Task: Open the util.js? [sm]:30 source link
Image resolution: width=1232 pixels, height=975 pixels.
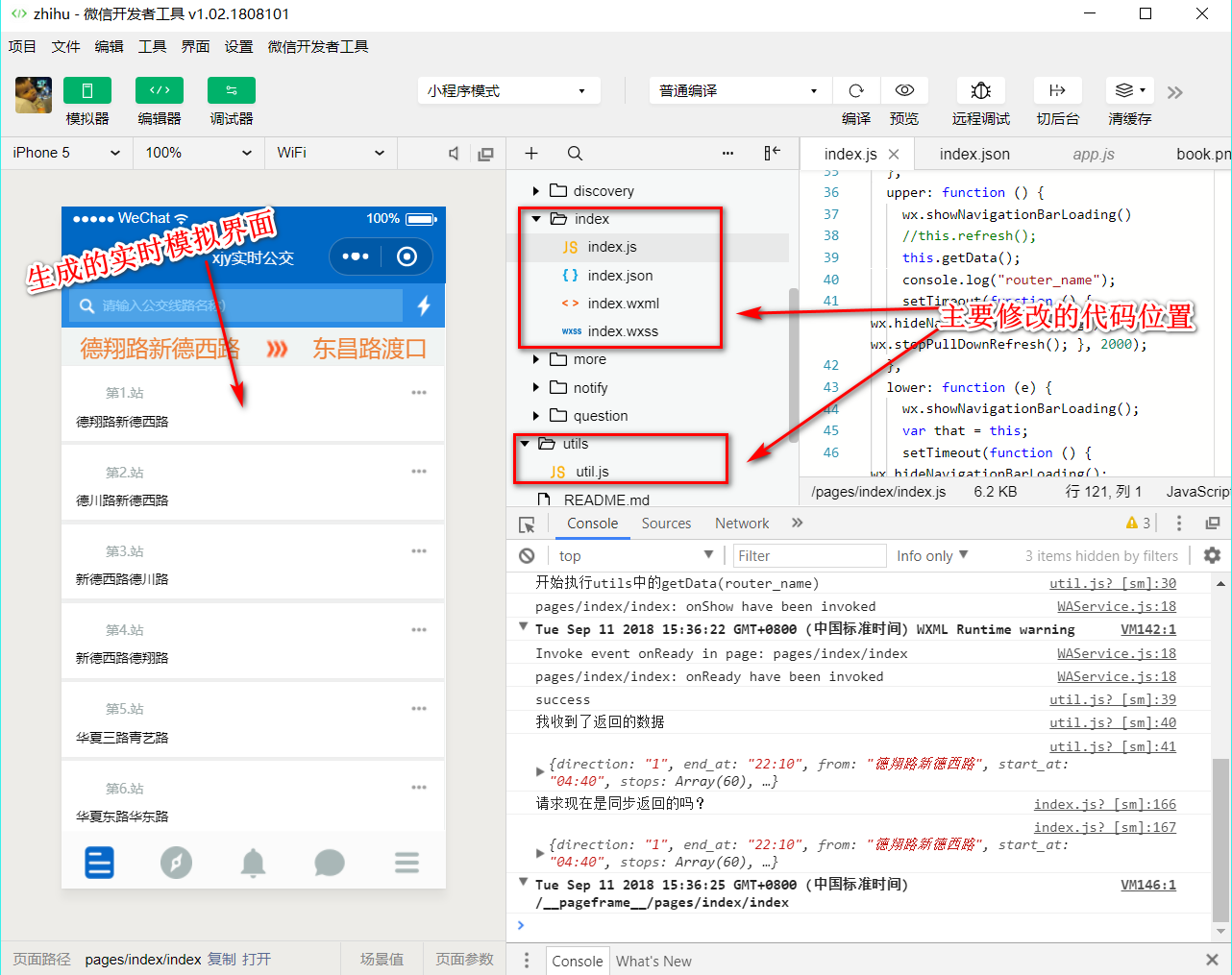Action: [x=1113, y=583]
